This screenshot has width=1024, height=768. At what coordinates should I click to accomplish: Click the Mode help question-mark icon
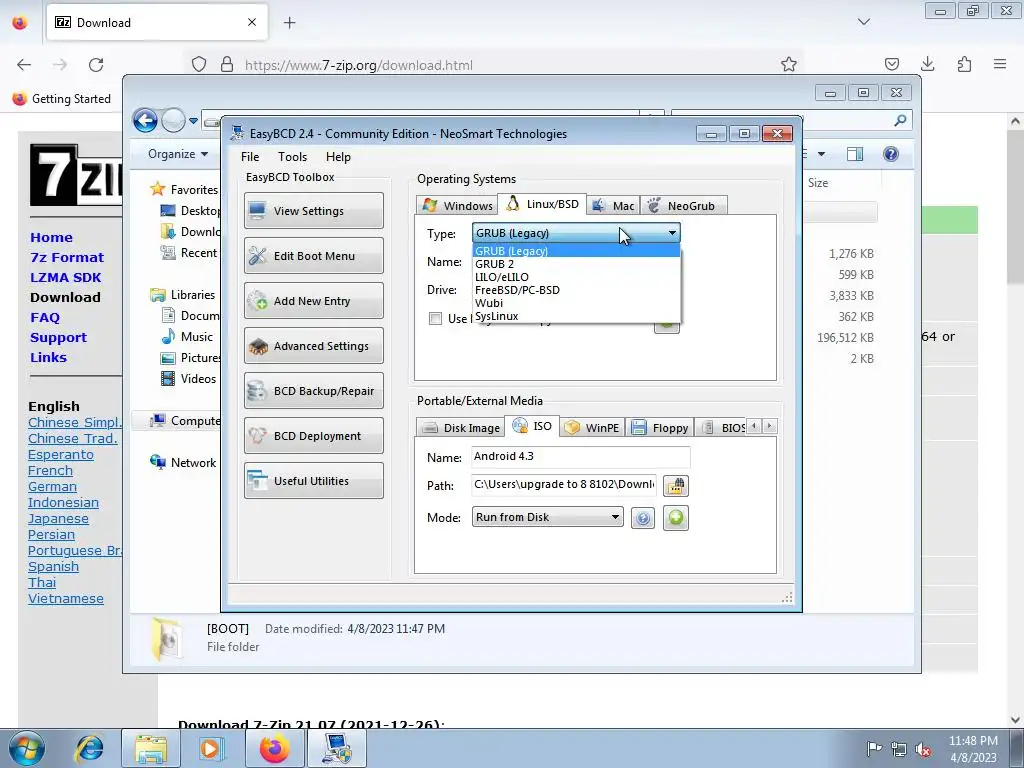[643, 519]
